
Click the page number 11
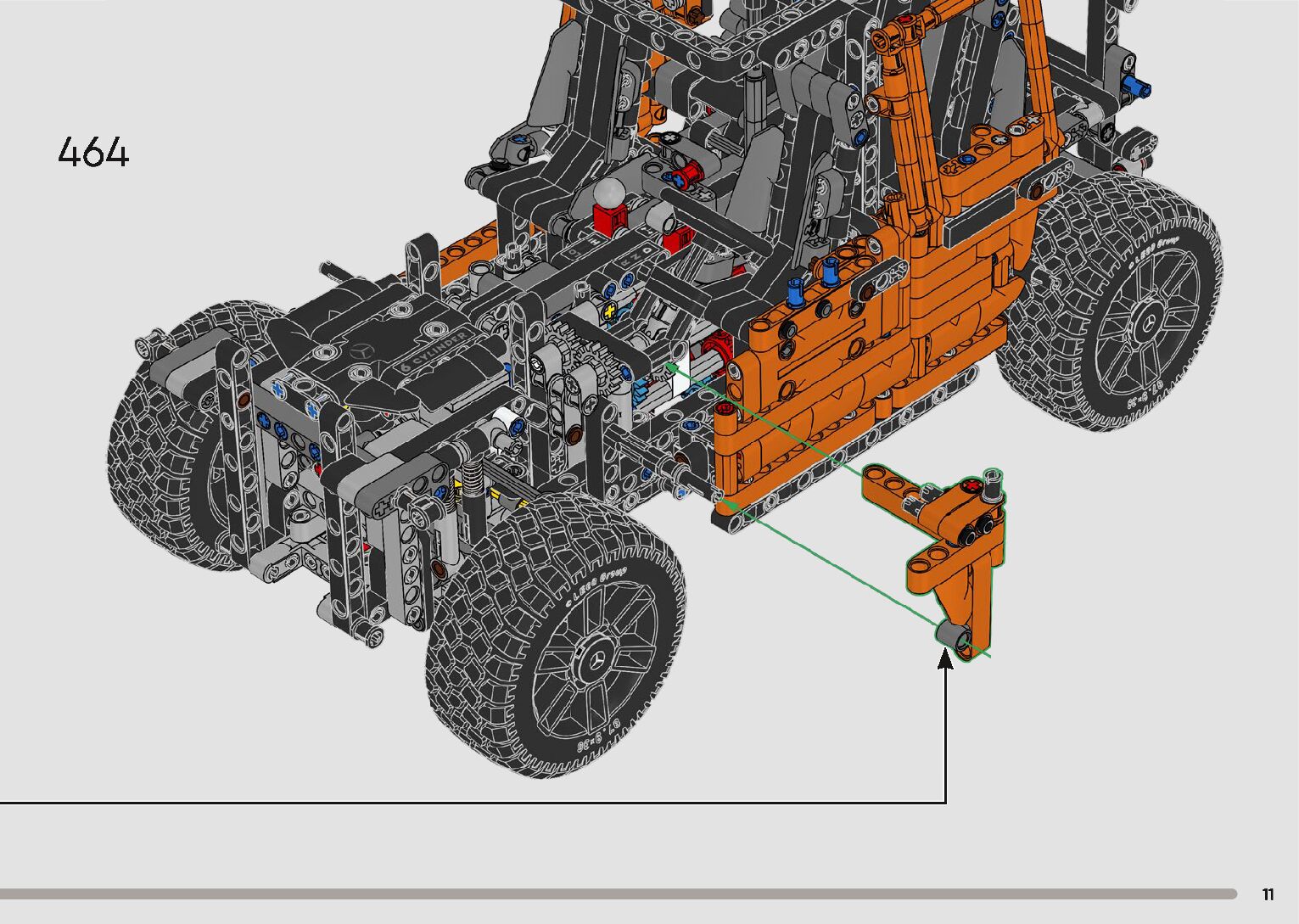[x=1268, y=894]
